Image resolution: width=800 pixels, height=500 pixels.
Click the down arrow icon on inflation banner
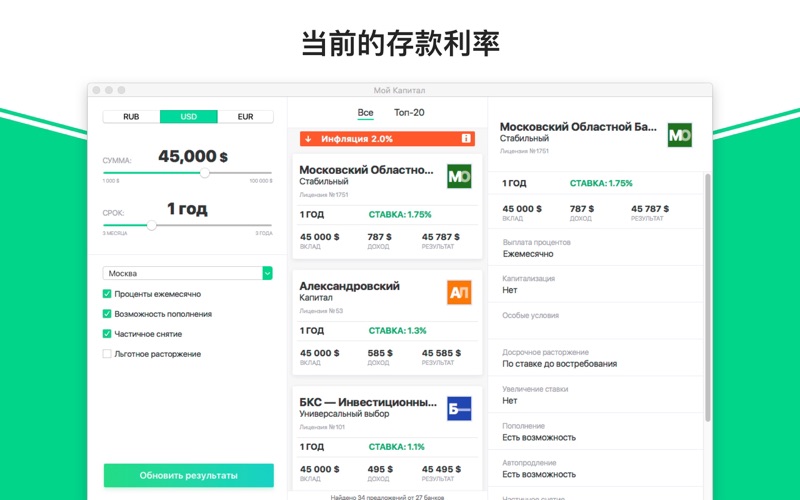(309, 139)
